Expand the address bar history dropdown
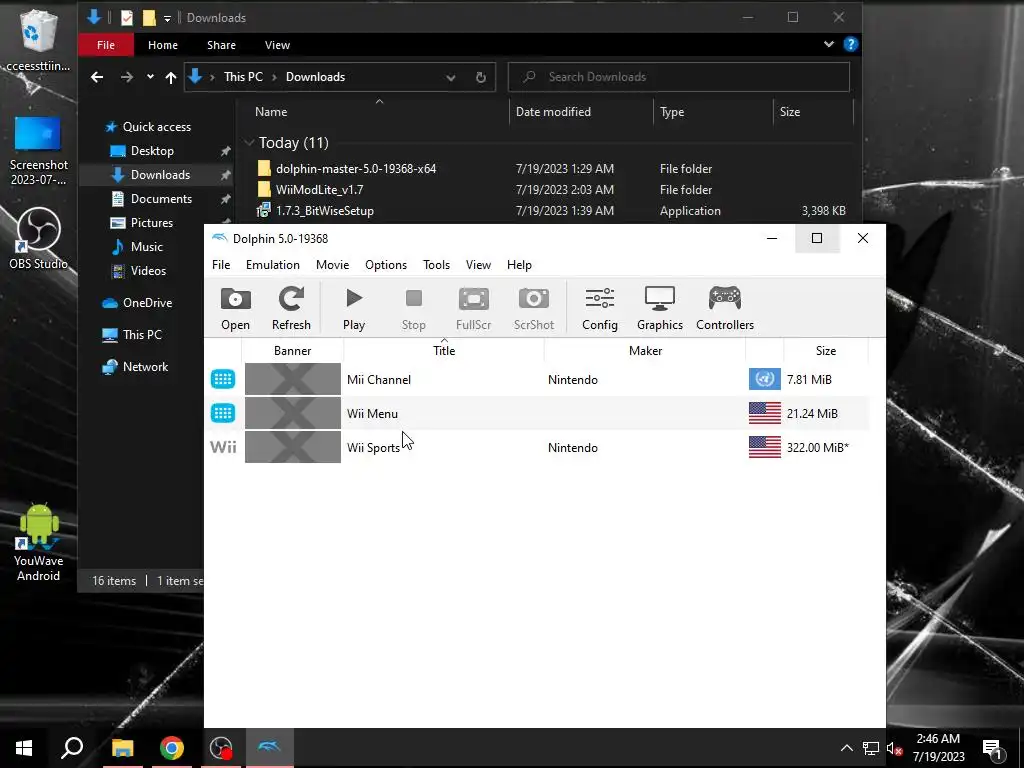 451,77
